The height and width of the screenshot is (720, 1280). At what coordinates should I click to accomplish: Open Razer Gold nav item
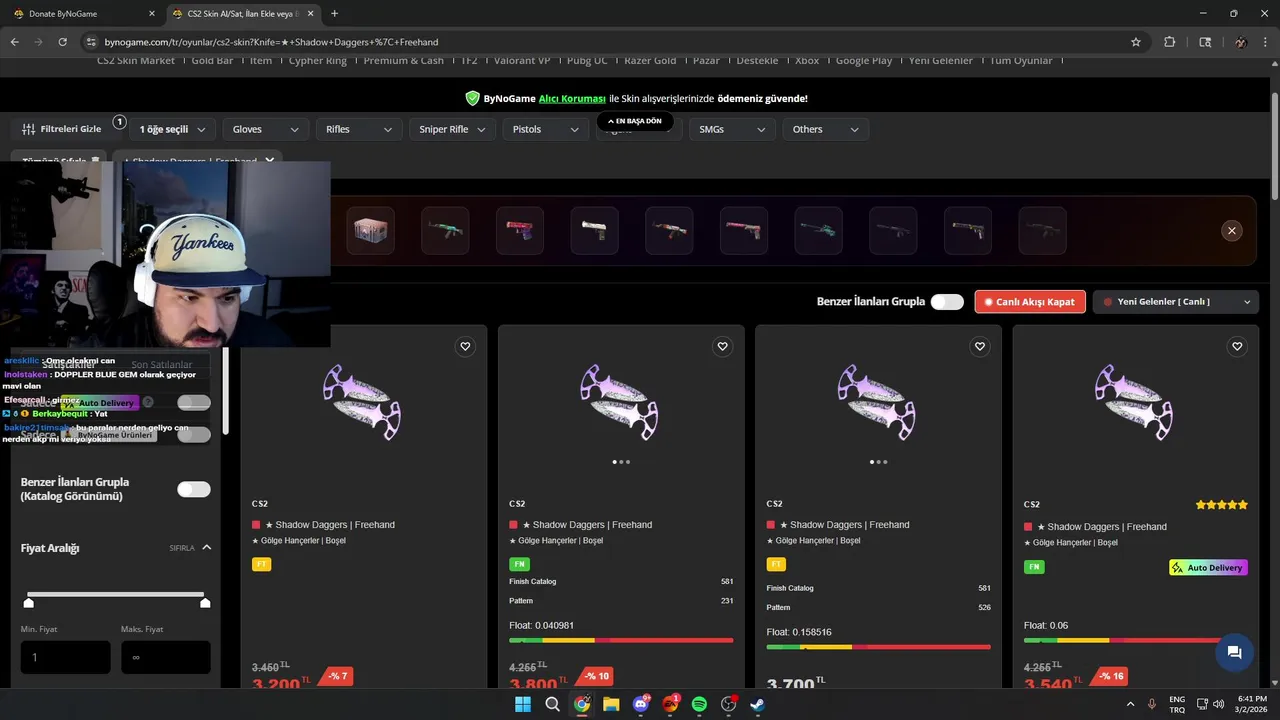click(x=650, y=60)
